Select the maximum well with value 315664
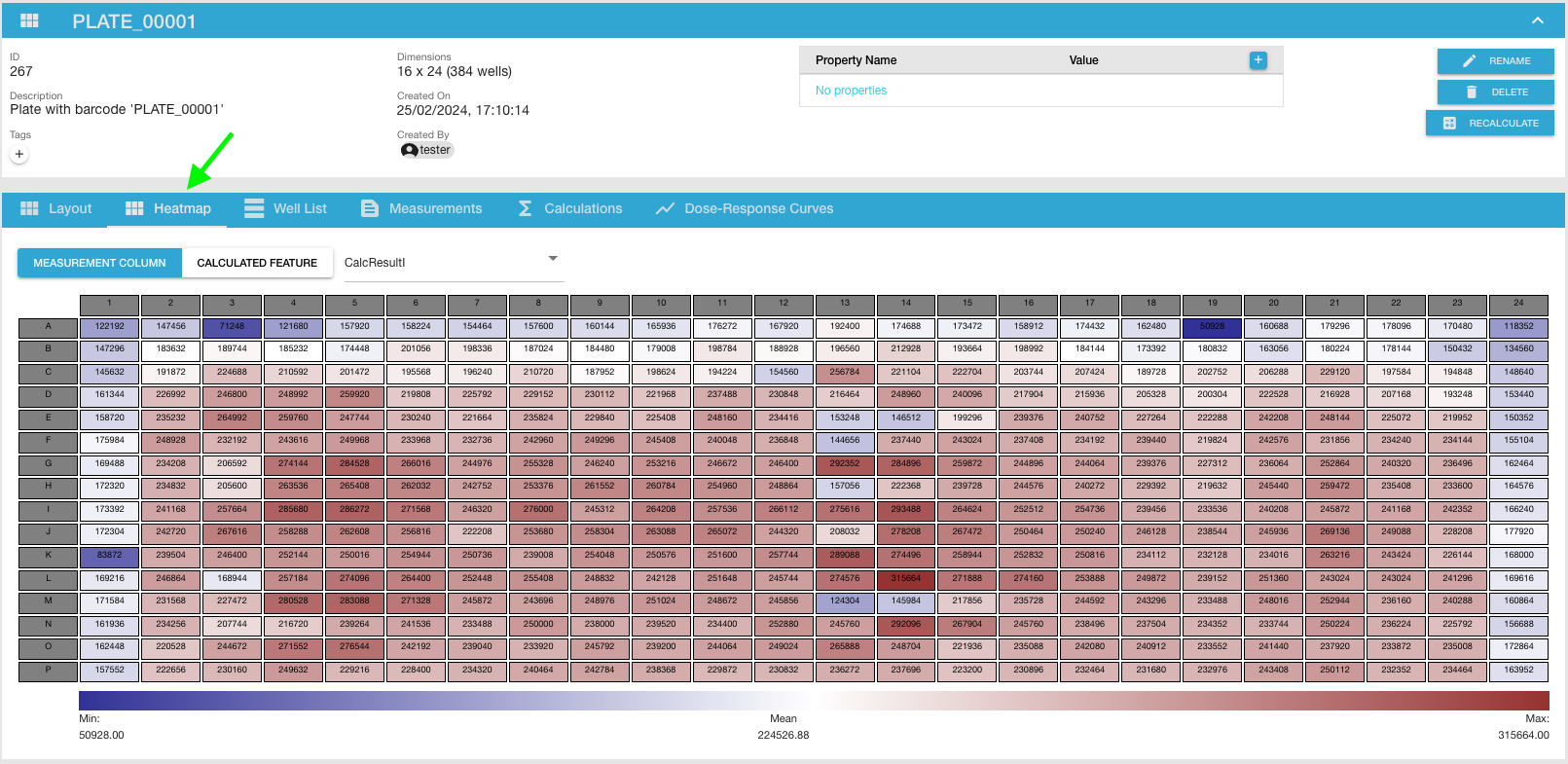The width and height of the screenshot is (1568, 764). (905, 578)
